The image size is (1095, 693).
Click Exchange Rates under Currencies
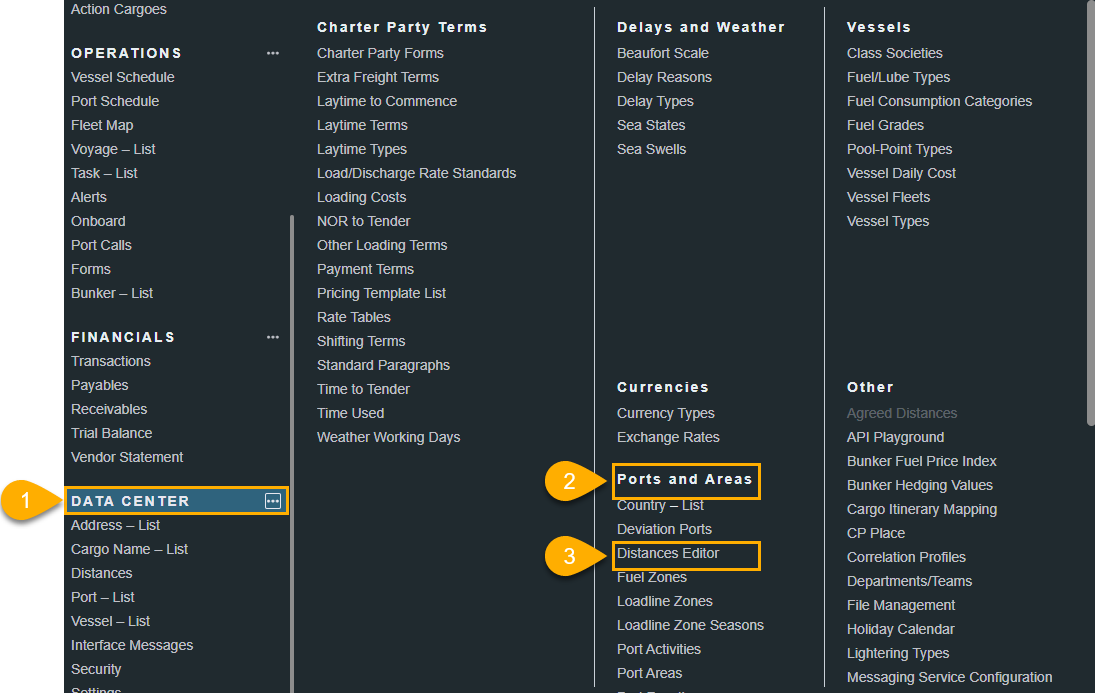(x=668, y=437)
